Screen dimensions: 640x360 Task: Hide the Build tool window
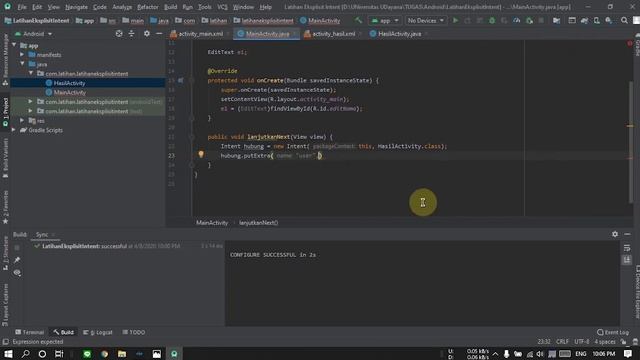[627, 234]
